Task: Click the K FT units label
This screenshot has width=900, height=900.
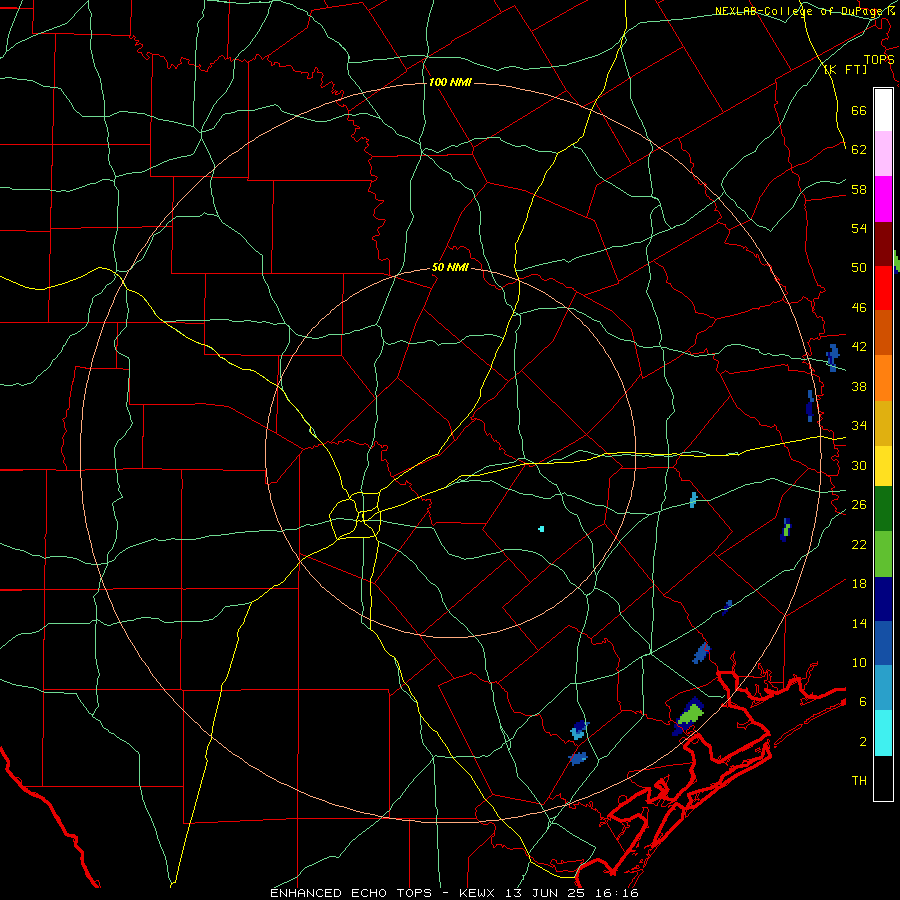Action: 845,69
